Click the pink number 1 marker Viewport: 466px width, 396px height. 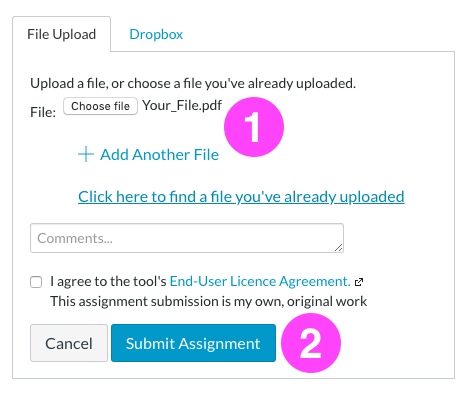(x=254, y=127)
